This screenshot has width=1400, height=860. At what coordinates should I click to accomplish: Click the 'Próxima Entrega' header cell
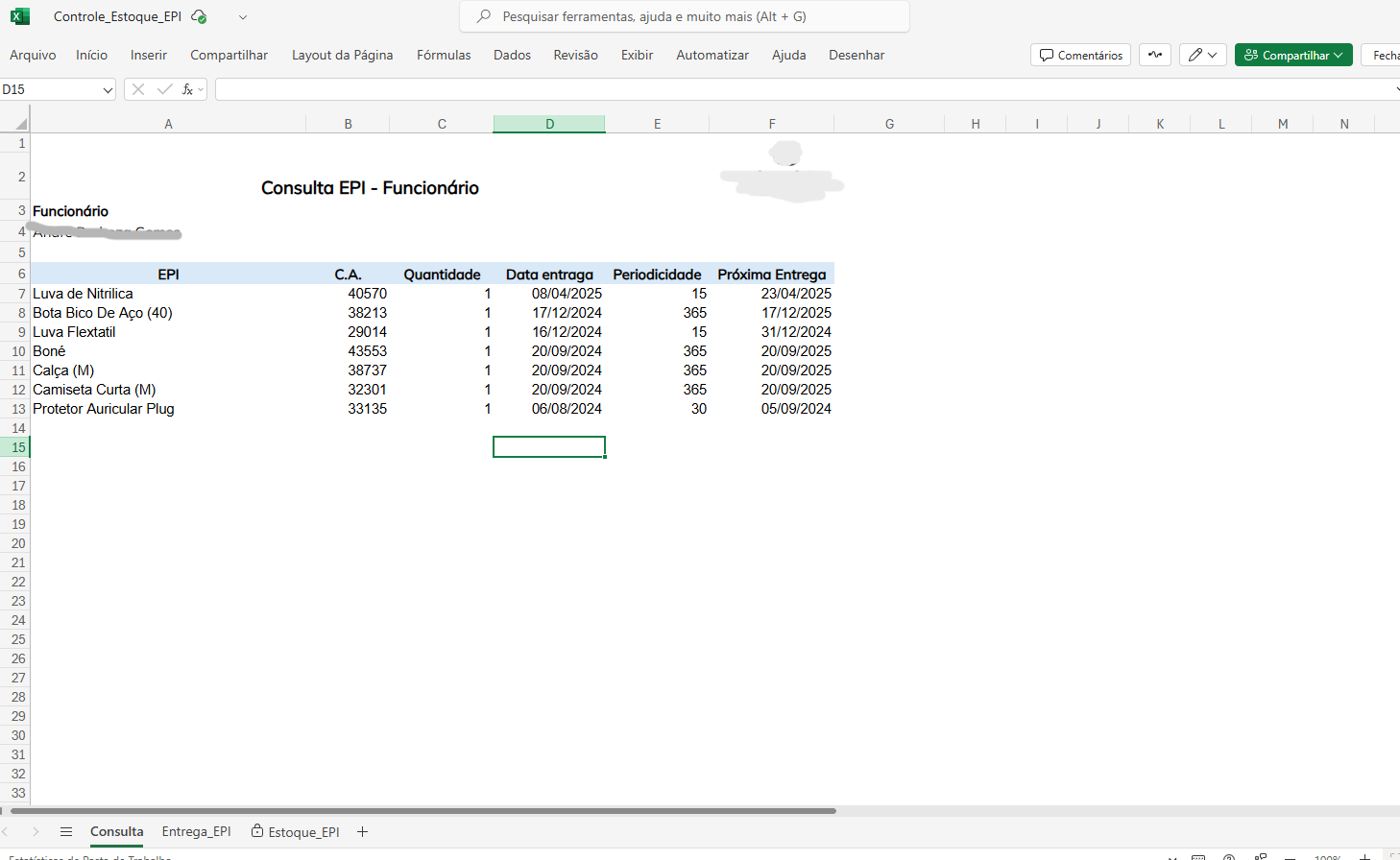(x=772, y=275)
